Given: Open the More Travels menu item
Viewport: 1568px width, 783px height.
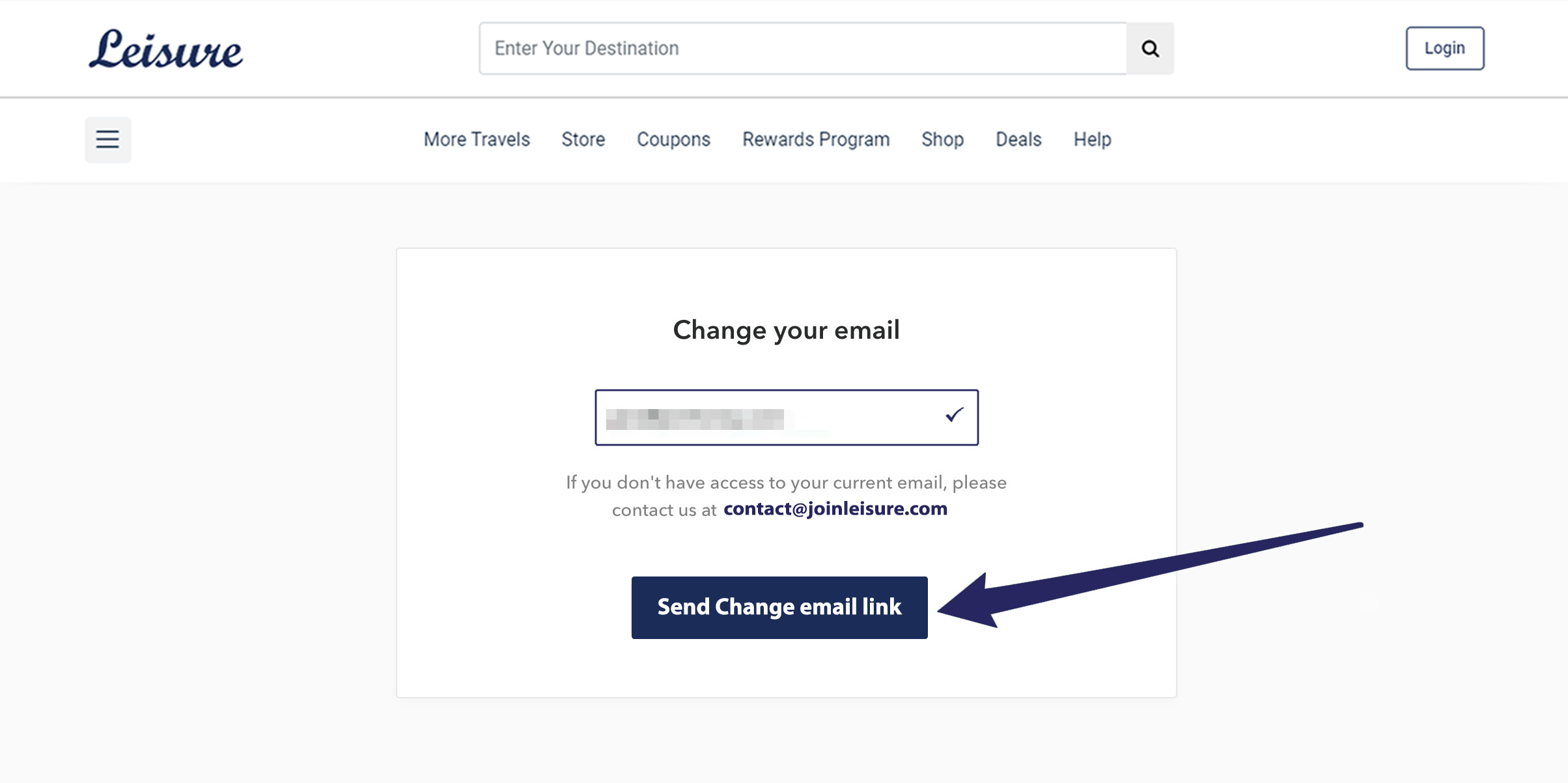Looking at the screenshot, I should click(477, 139).
